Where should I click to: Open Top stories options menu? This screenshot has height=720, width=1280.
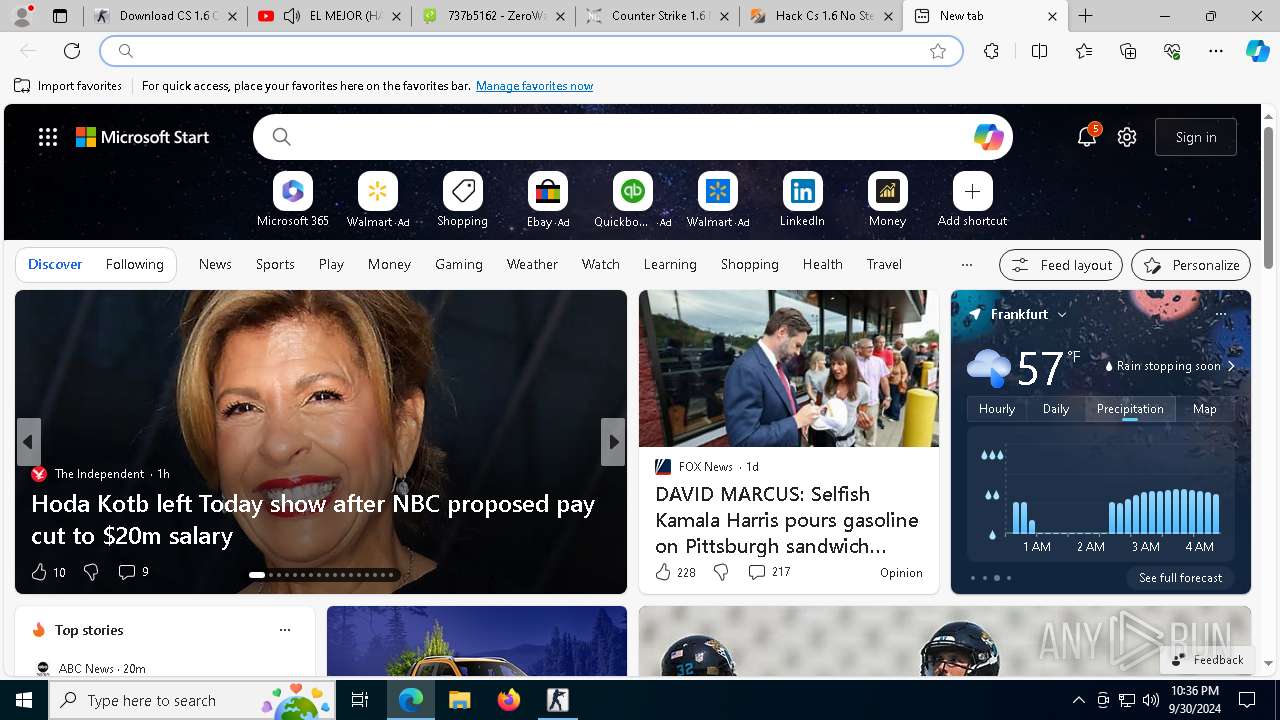click(285, 630)
